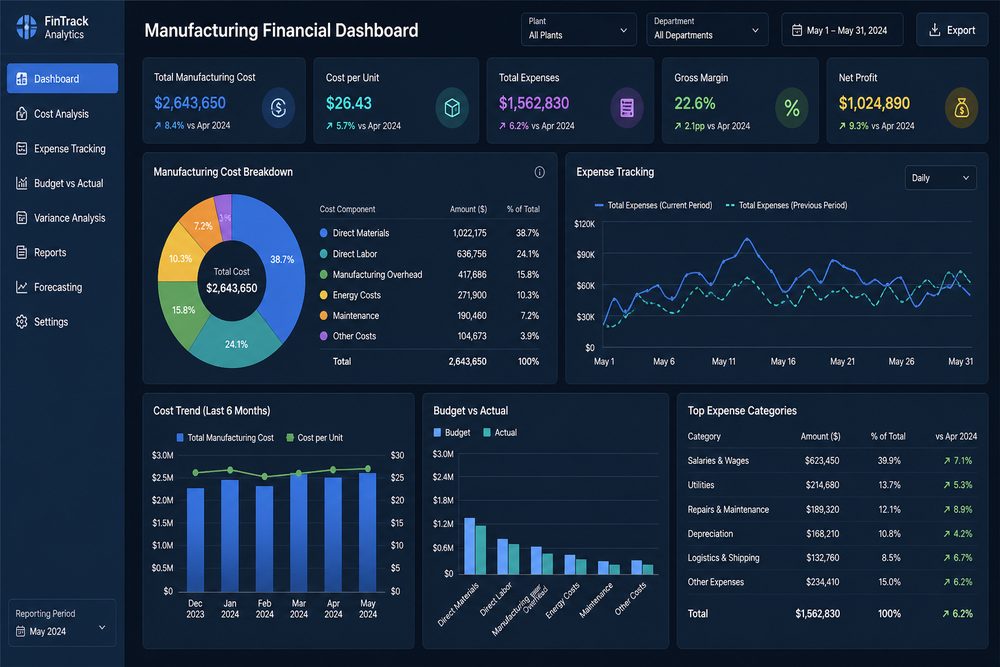Click the cube icon on Cost per Unit
This screenshot has height=667, width=1000.
click(452, 108)
